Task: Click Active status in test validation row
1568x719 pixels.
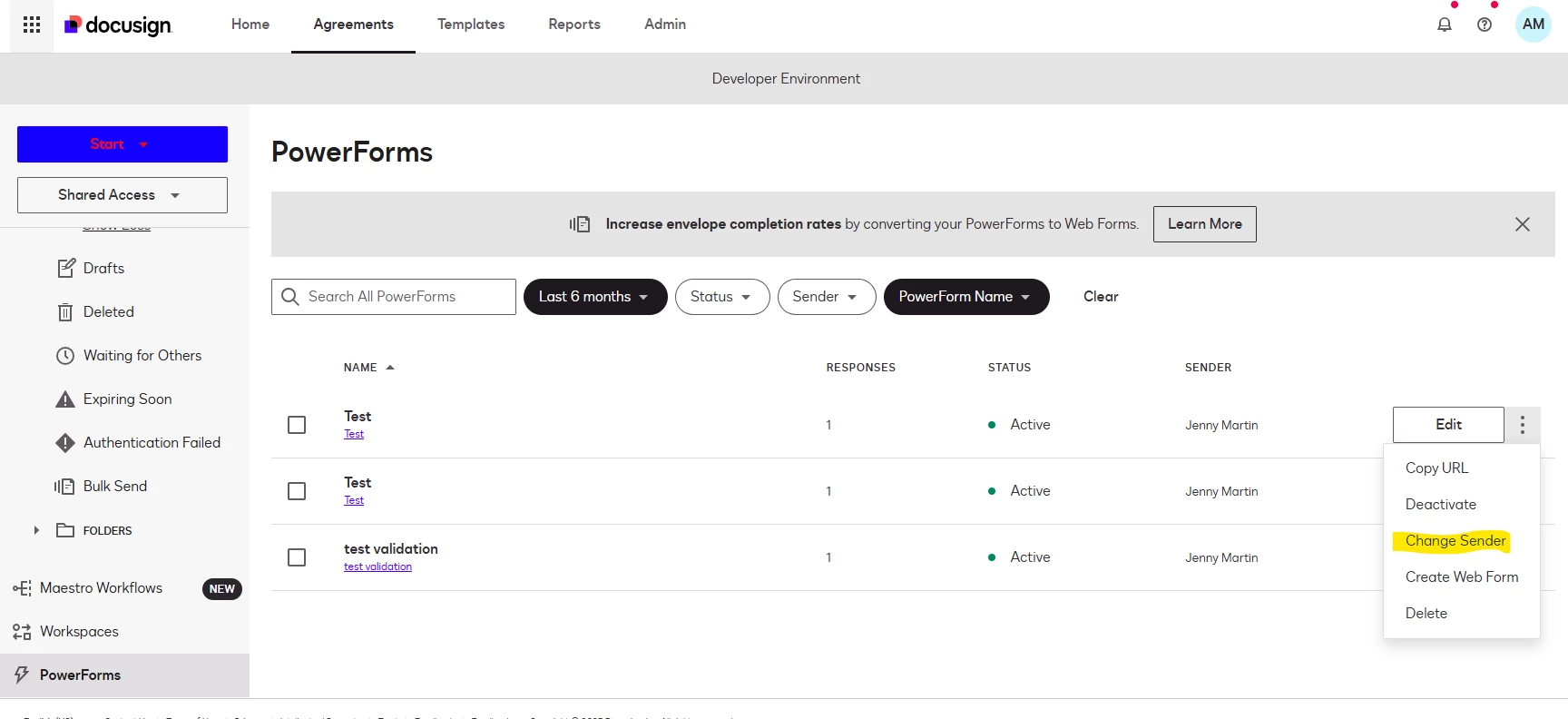Action: coord(1031,557)
